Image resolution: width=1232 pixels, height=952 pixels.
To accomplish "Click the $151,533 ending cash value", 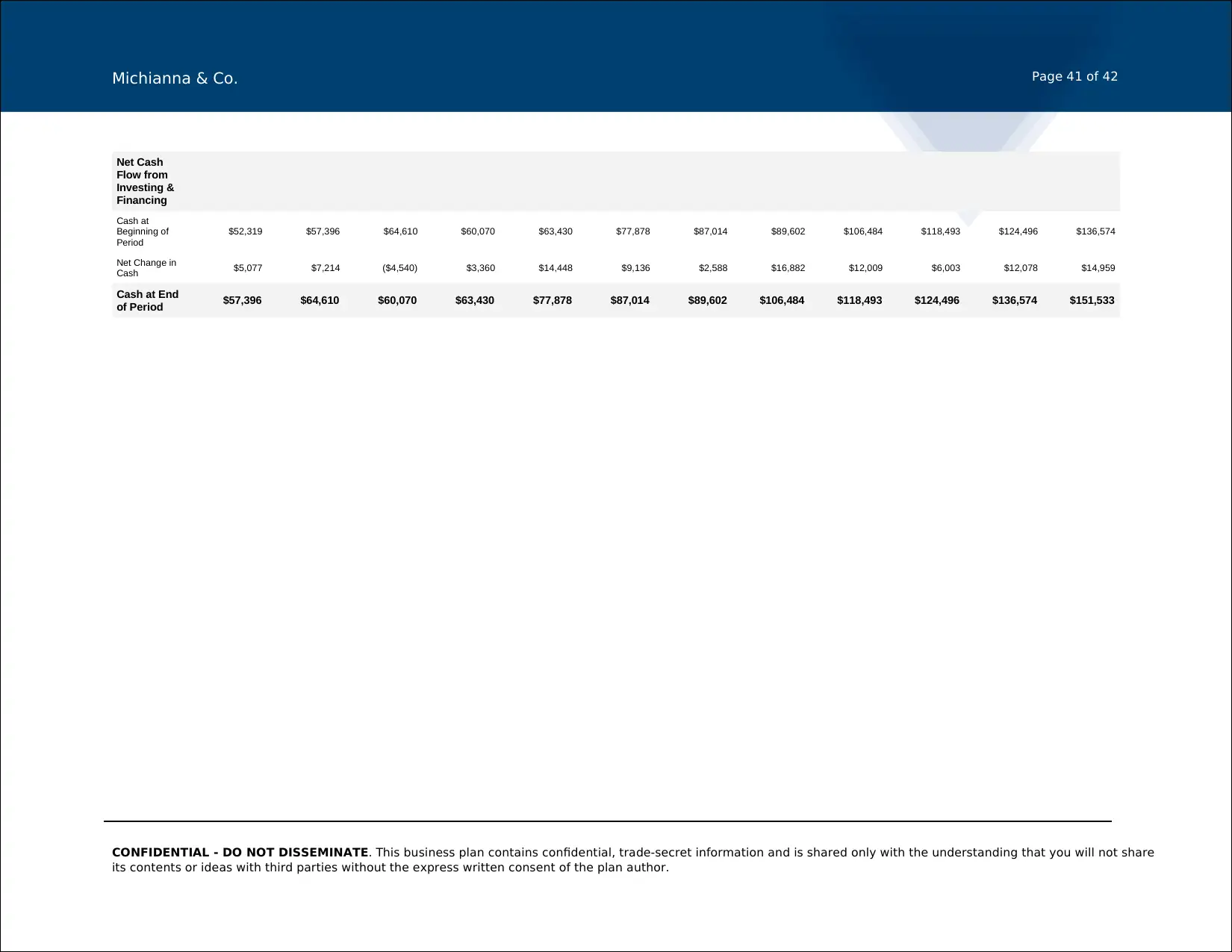I will 1092,301.
